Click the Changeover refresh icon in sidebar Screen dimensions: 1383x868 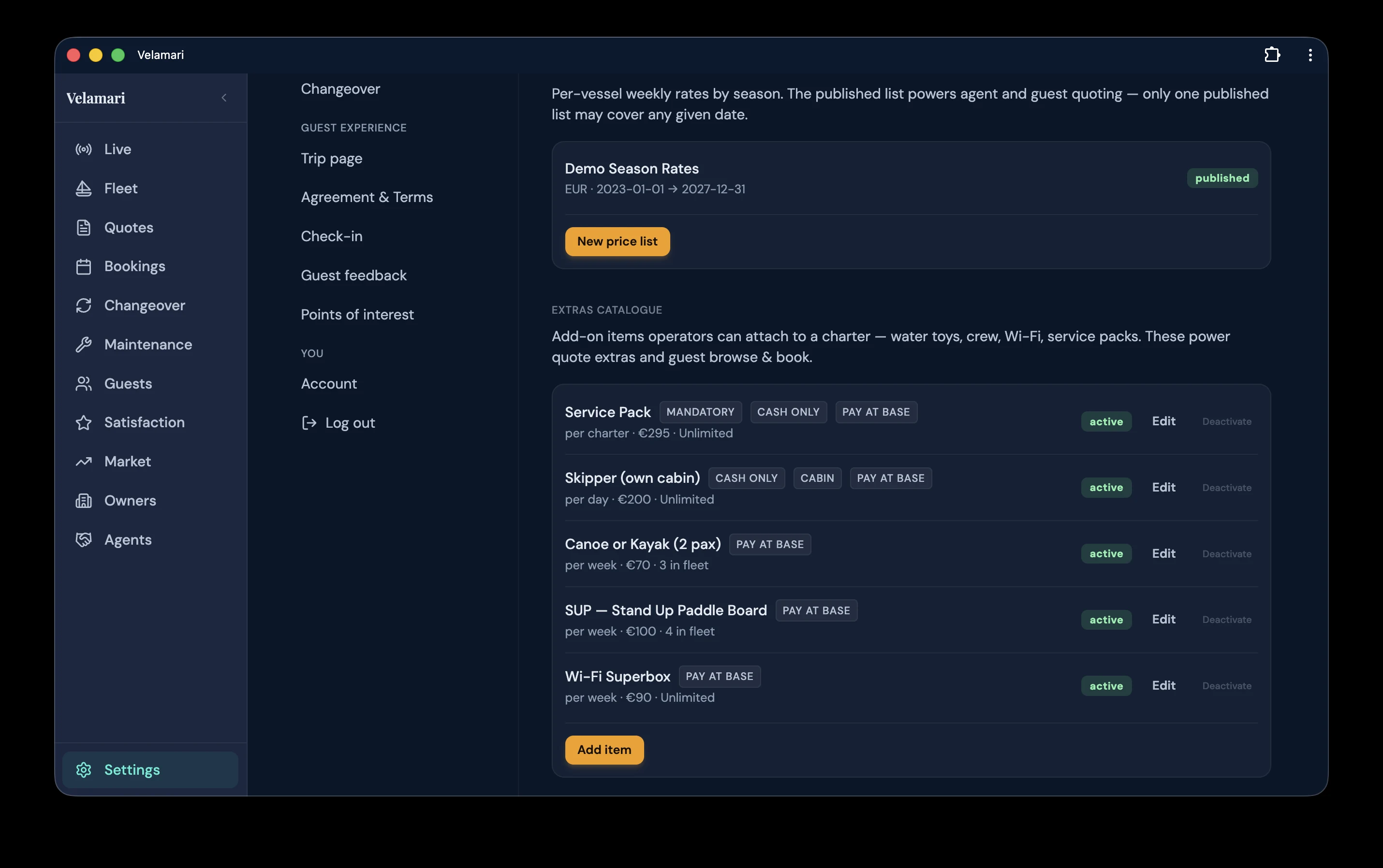click(84, 305)
